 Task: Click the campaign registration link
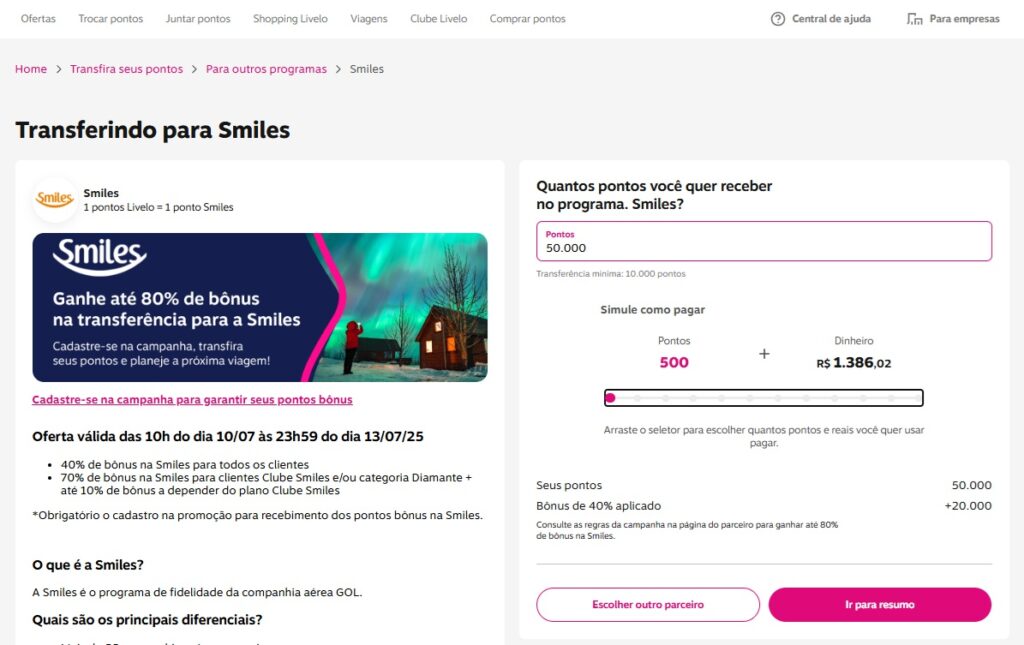pos(192,400)
